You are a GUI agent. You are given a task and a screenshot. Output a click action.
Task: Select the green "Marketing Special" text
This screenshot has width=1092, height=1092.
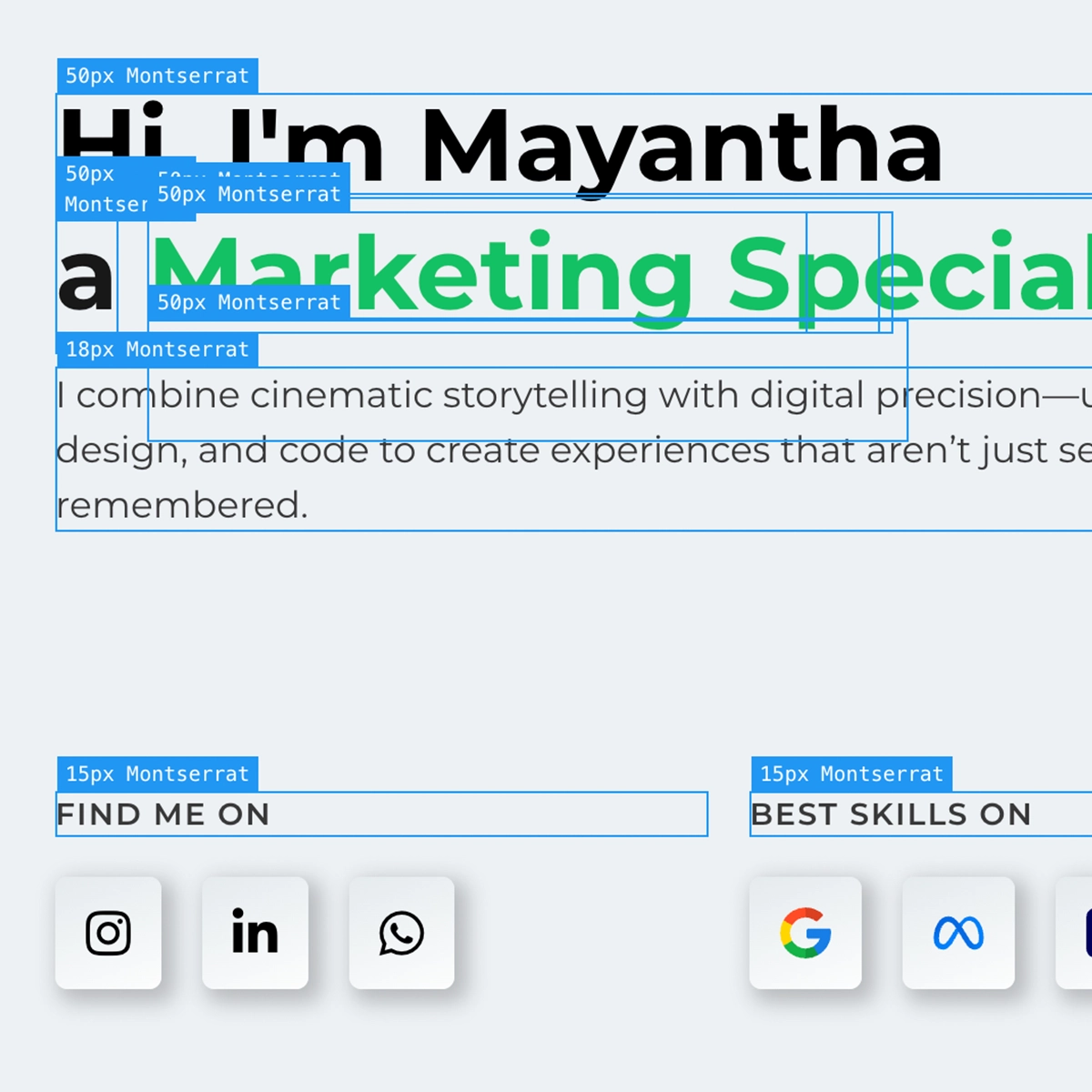click(619, 273)
